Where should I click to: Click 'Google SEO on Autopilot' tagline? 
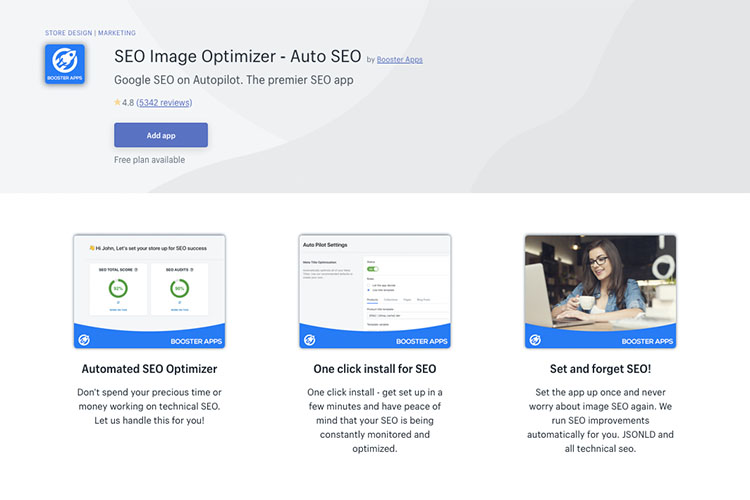[x=233, y=80]
